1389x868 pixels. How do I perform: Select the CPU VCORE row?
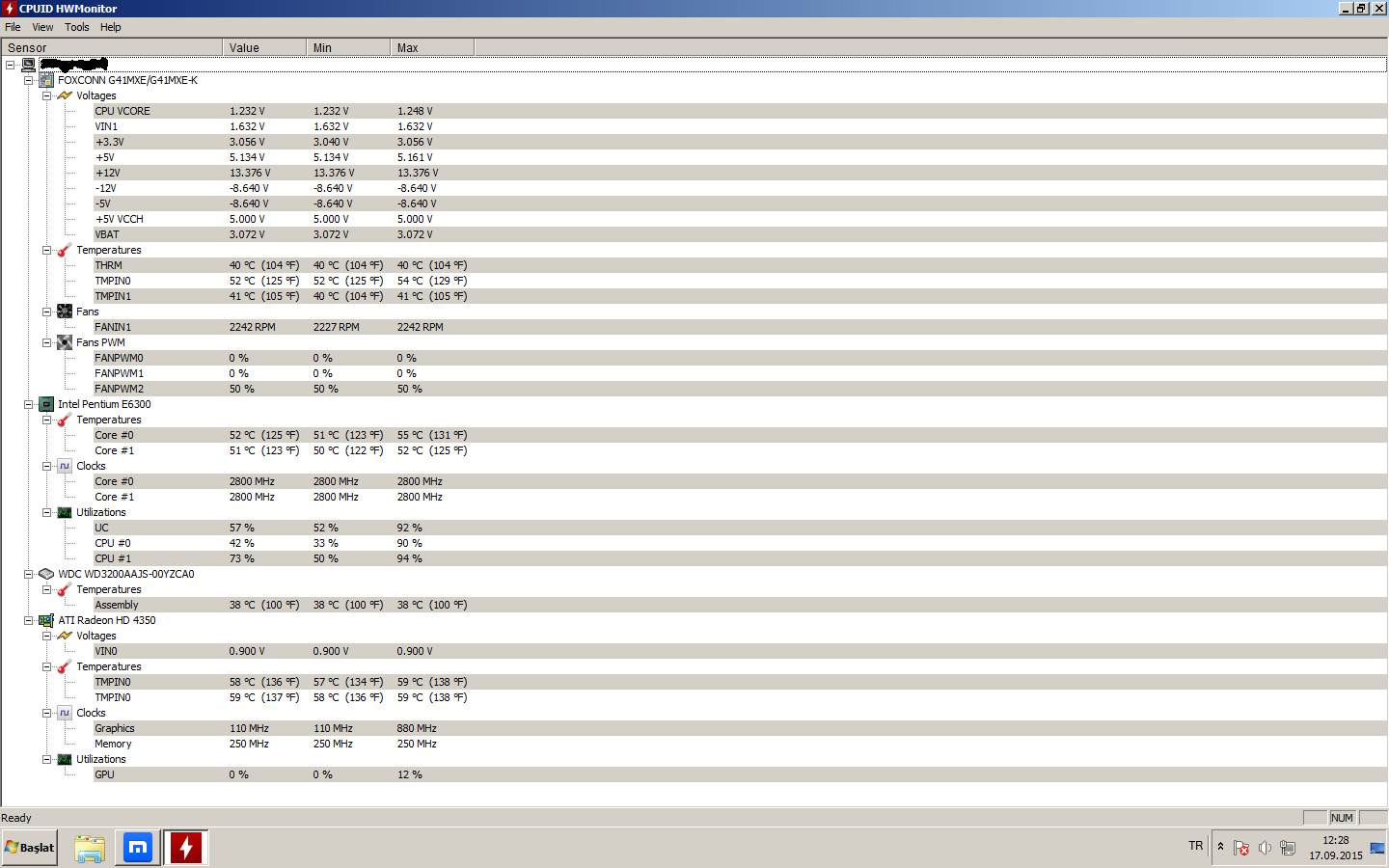coord(694,111)
